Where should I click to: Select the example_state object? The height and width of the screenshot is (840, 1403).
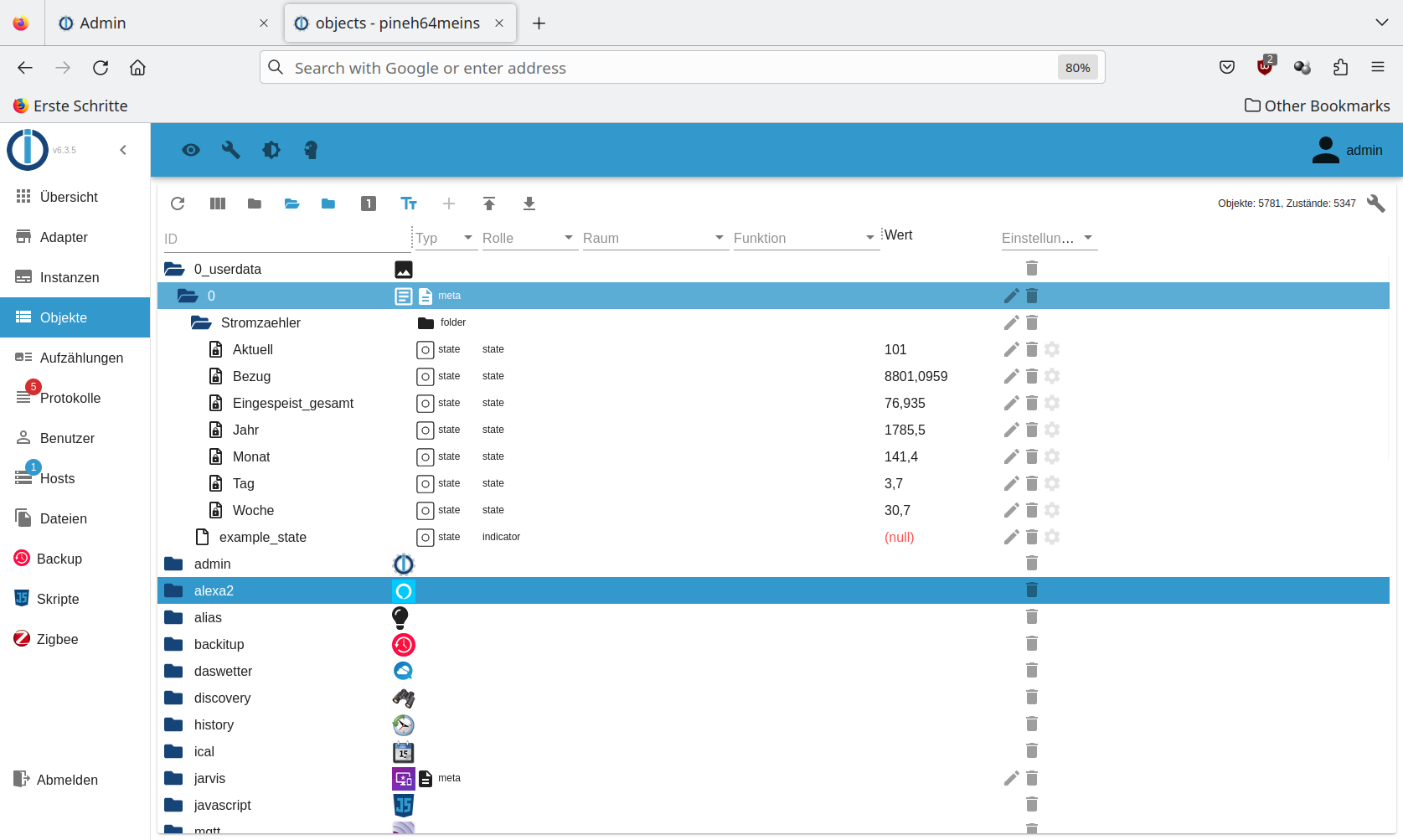coord(773,537)
